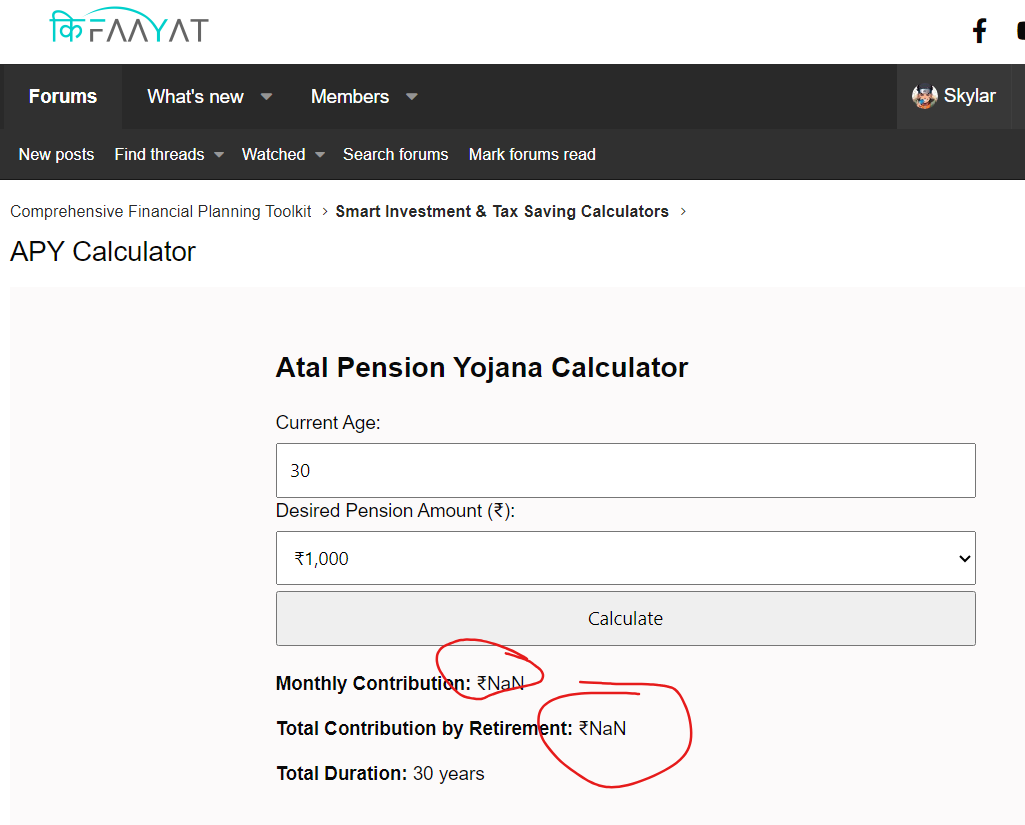
Task: Click the Current Age input field
Action: click(x=625, y=470)
